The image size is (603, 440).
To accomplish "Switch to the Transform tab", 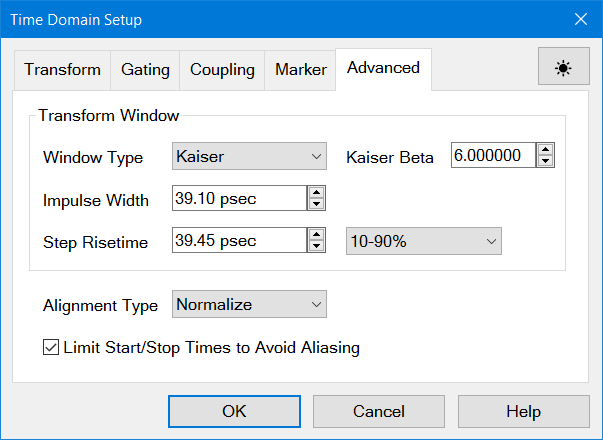I will coord(62,70).
